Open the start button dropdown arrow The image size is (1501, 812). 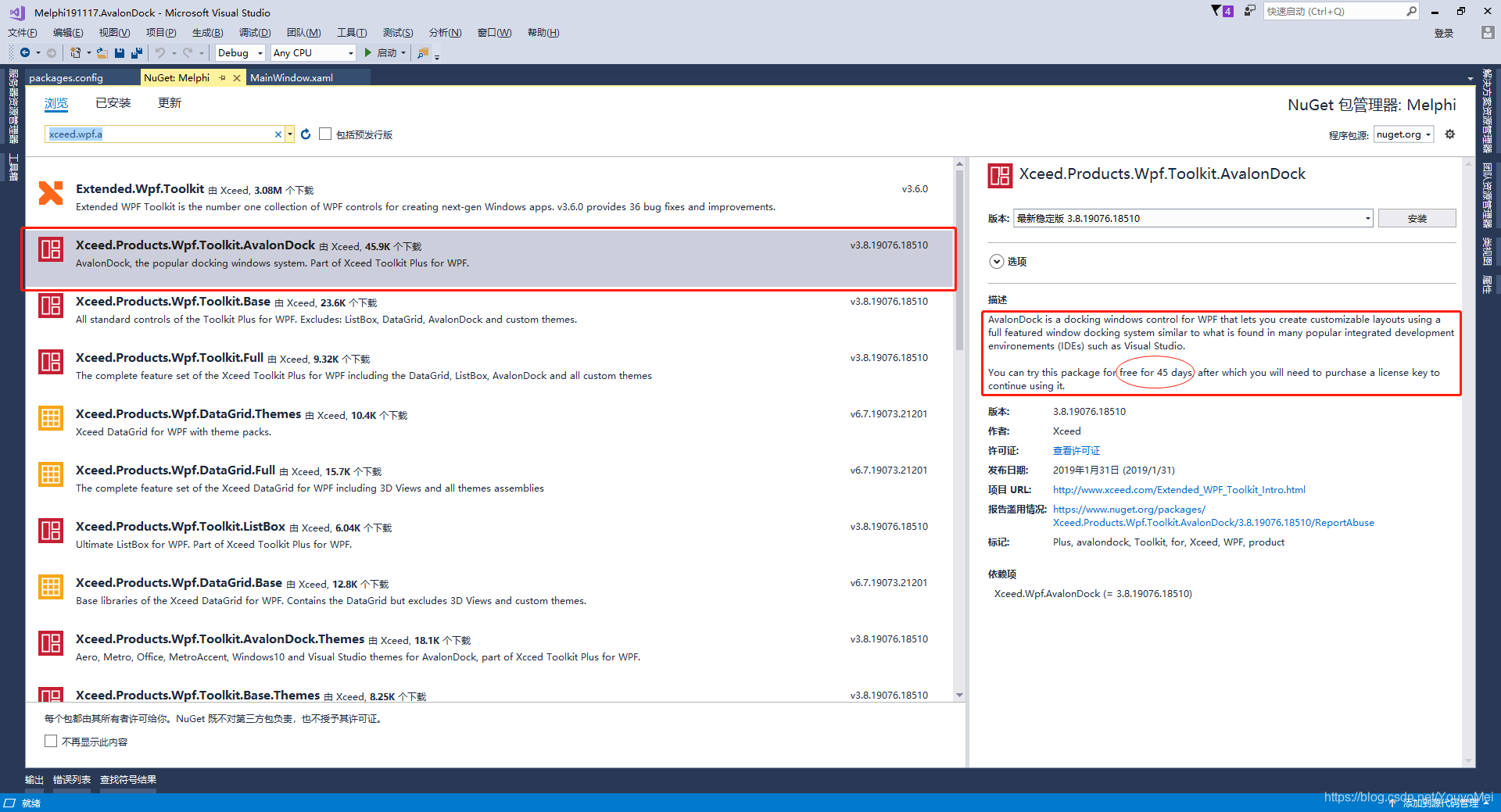click(x=403, y=52)
